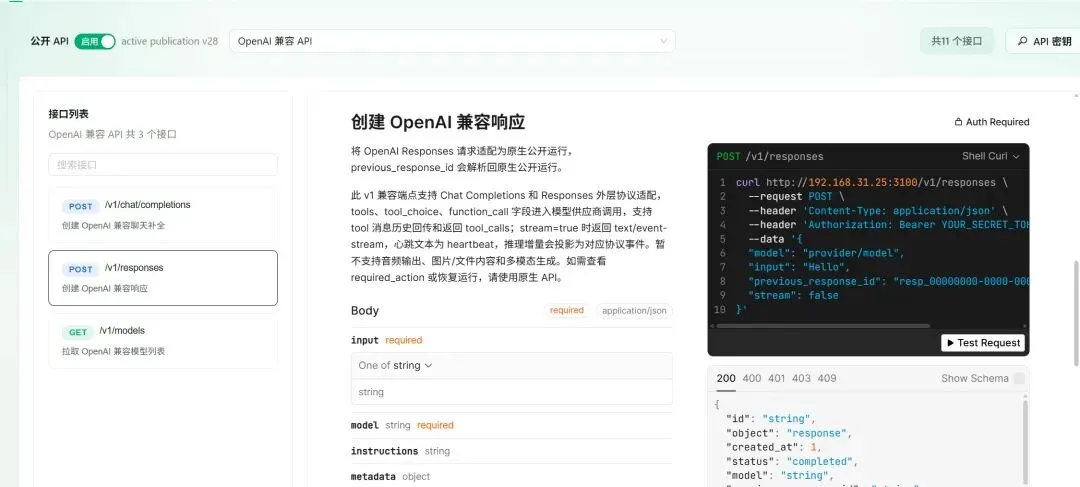This screenshot has height=487, width=1080.
Task: Toggle the 公开 API 启用 switch
Action: (95, 41)
